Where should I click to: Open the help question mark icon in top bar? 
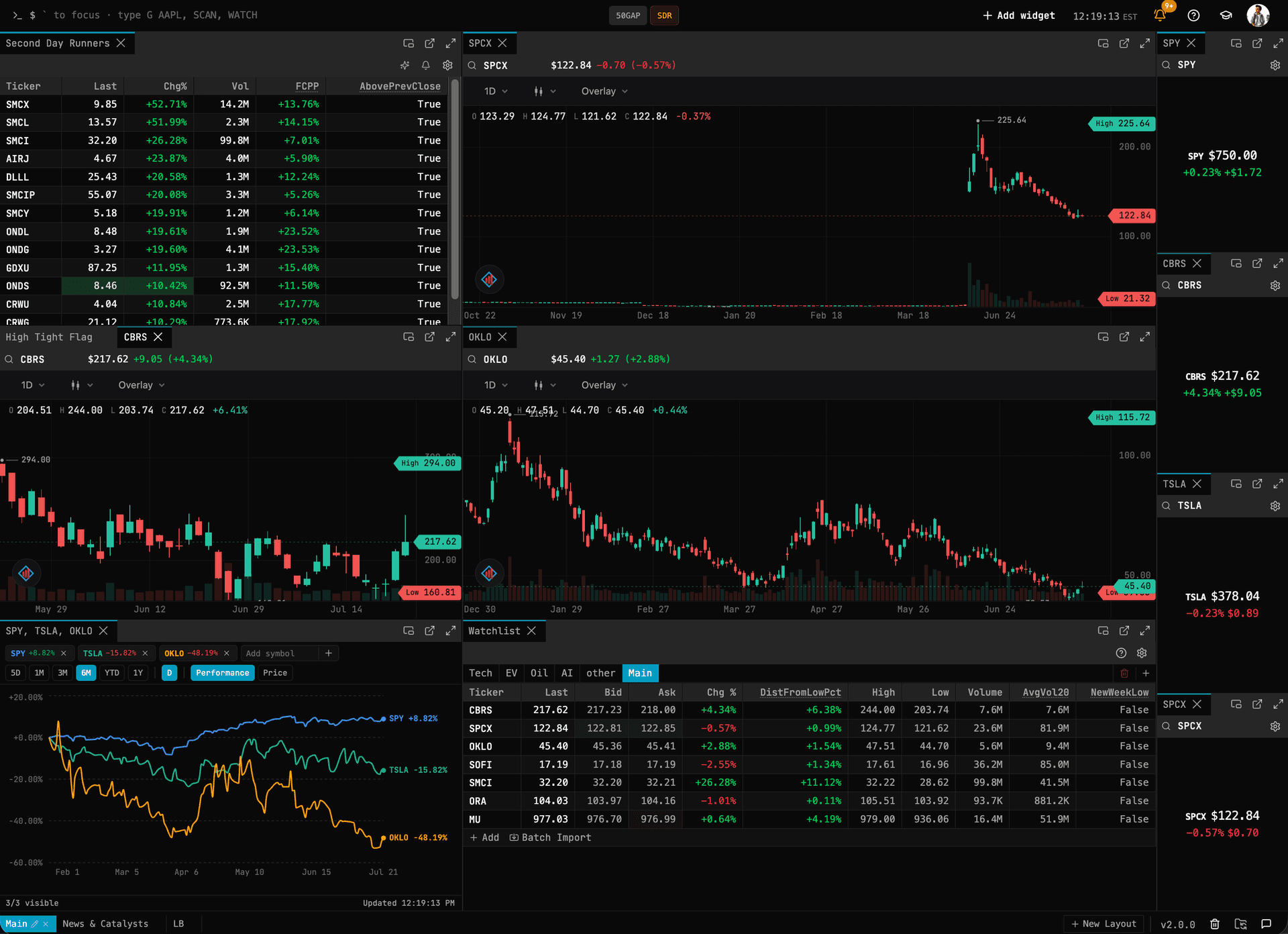tap(1193, 15)
